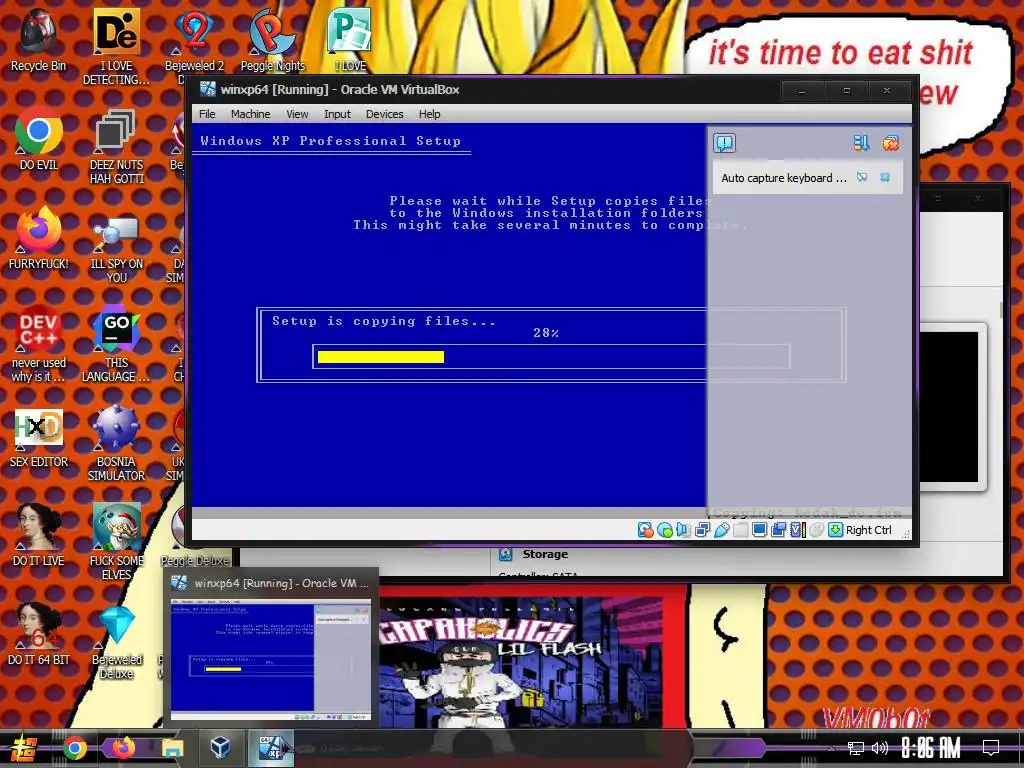Show hidden tray icons chevron
The image size is (1024, 768).
(831, 748)
